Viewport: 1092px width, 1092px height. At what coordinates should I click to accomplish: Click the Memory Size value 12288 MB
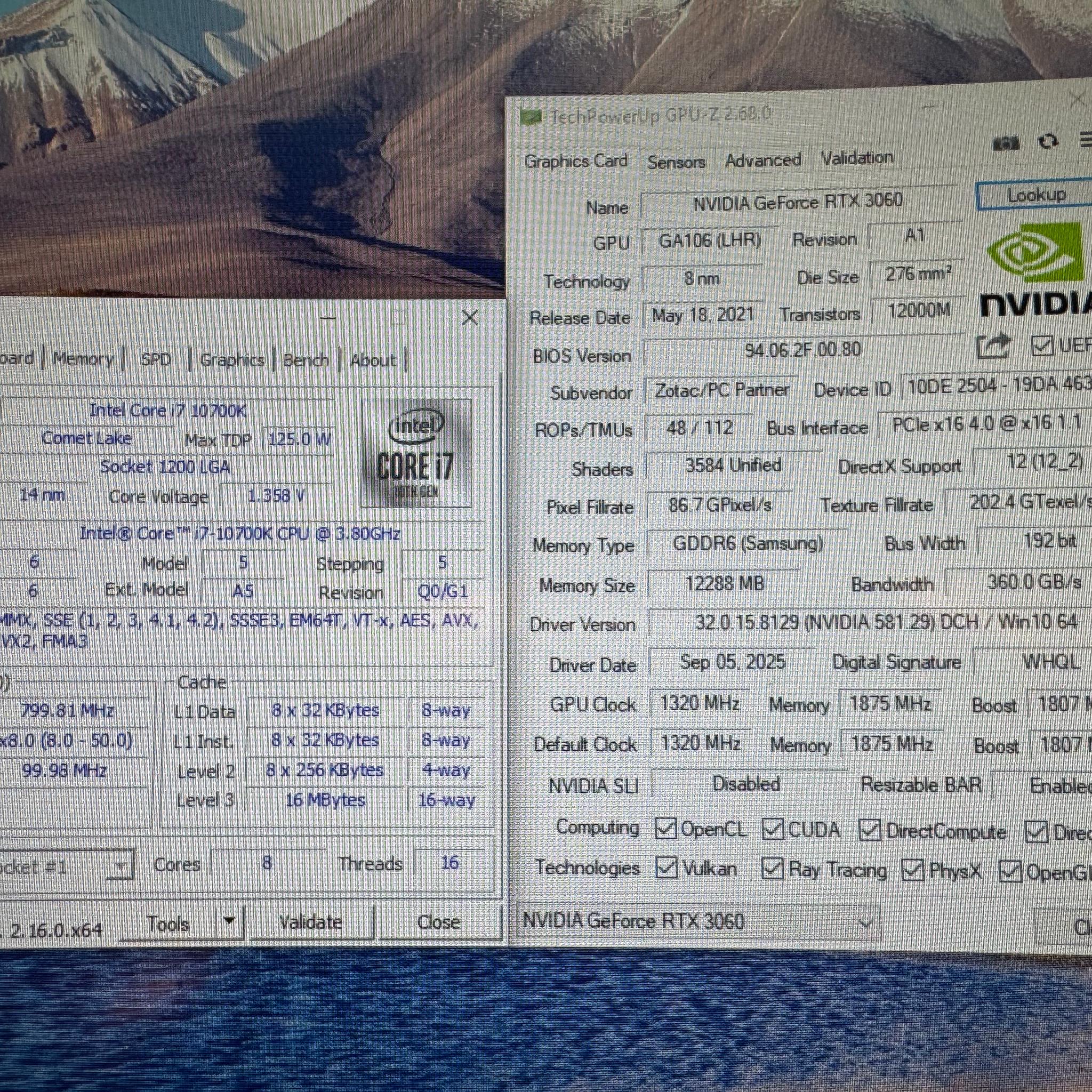pos(725,583)
